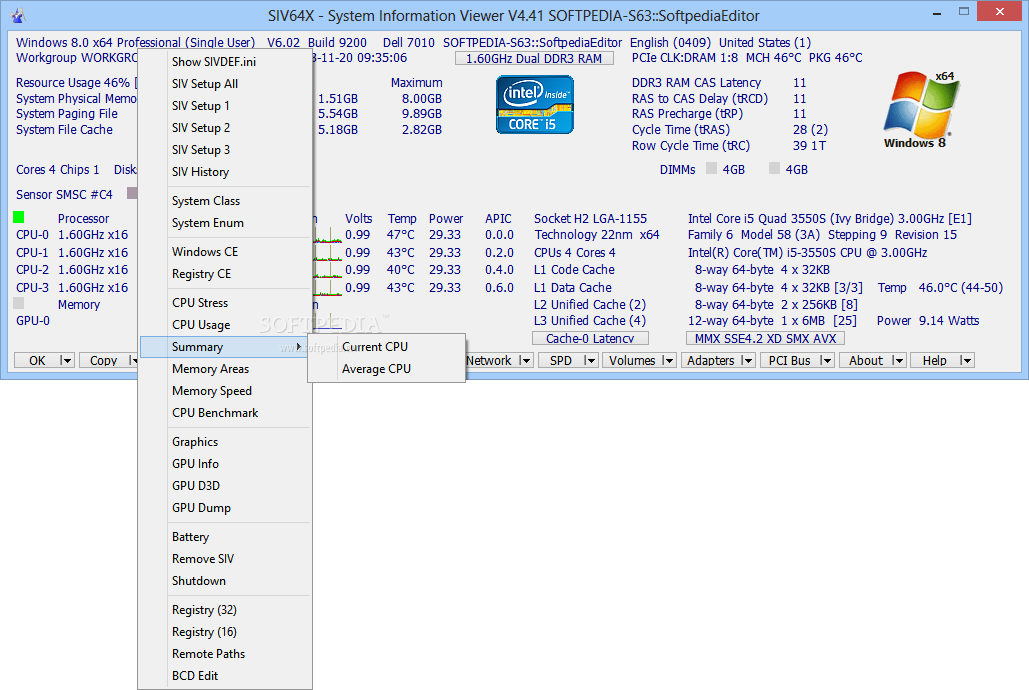Choose SIV Setup 2 menu entry
Viewport: 1029px width, 690px height.
tap(225, 128)
